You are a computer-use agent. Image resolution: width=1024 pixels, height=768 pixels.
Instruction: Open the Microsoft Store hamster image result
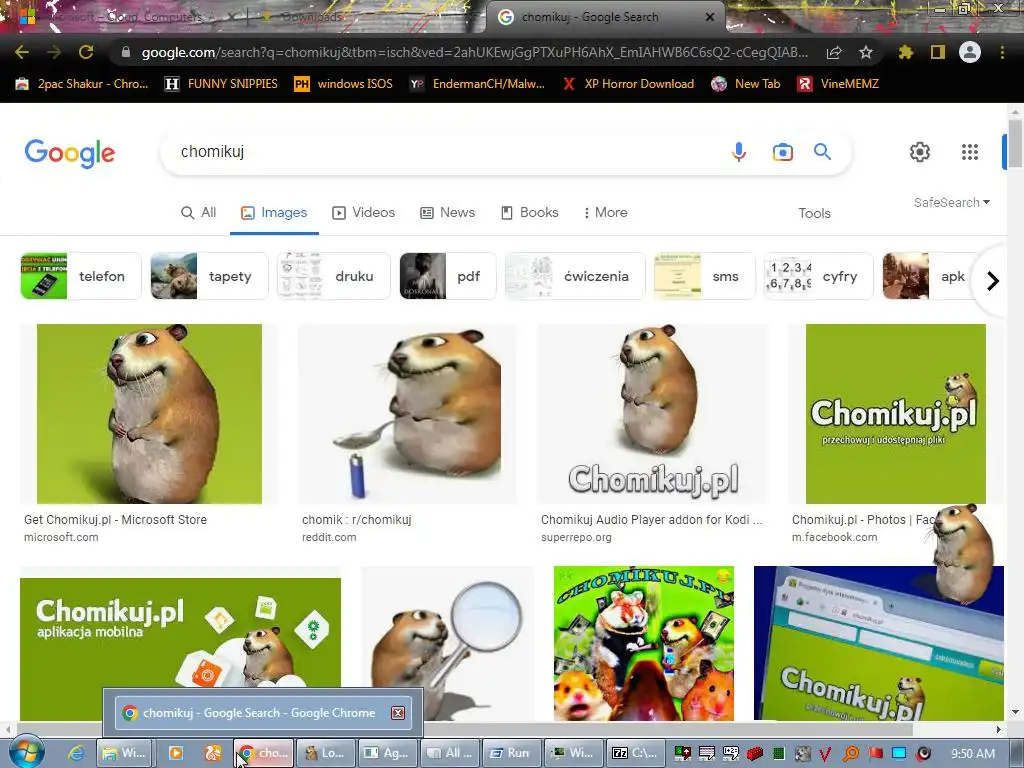149,414
